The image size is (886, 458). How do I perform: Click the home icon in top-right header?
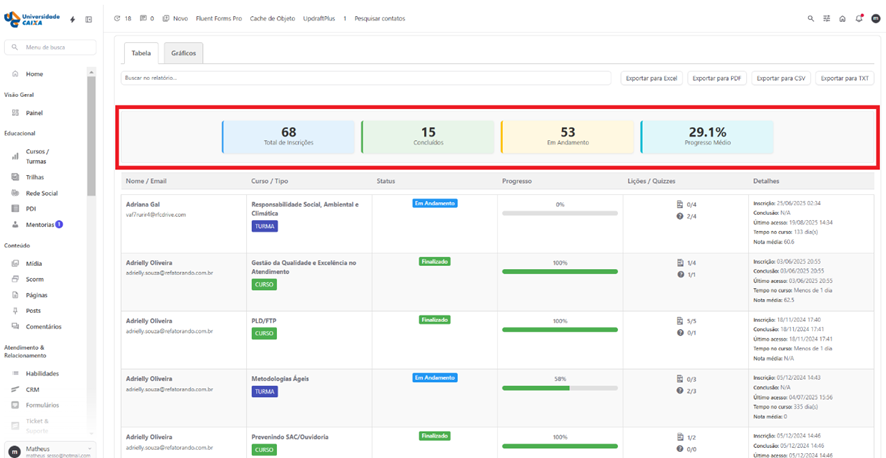(842, 18)
